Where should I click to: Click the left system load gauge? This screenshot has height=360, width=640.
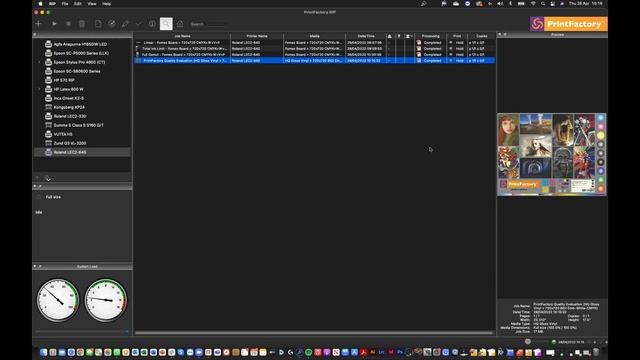pyautogui.click(x=58, y=300)
